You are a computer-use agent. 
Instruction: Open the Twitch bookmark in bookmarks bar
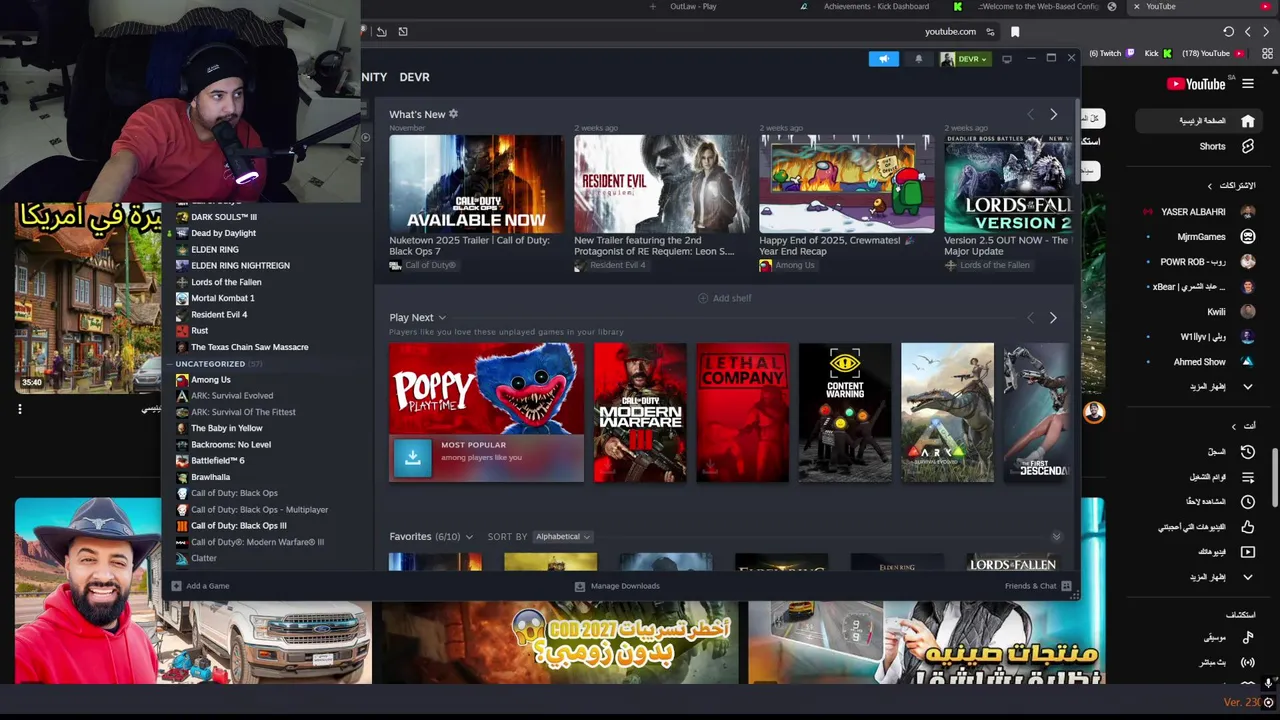point(1112,54)
